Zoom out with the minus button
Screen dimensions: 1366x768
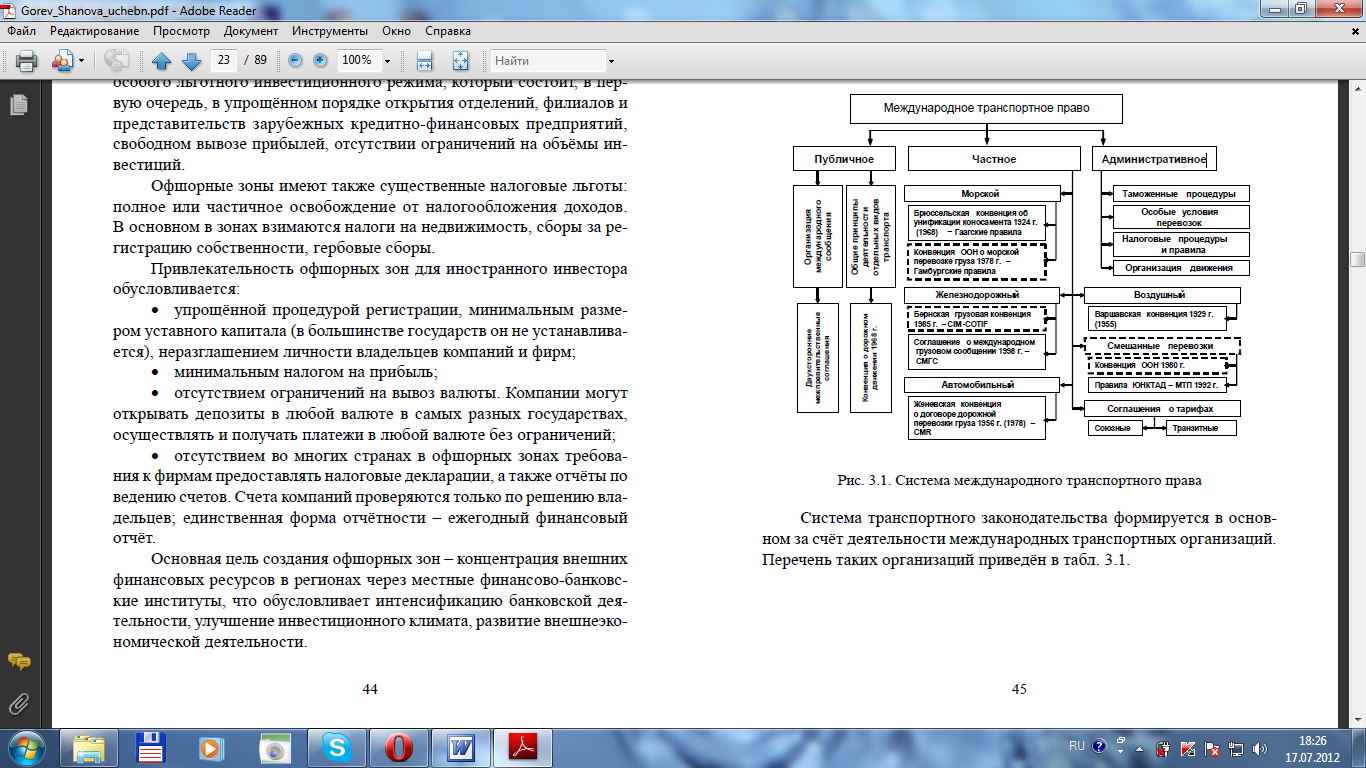(x=296, y=60)
